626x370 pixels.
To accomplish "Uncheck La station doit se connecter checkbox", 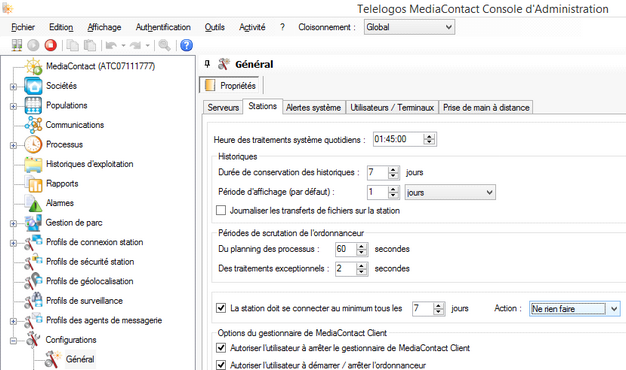I will [x=221, y=308].
